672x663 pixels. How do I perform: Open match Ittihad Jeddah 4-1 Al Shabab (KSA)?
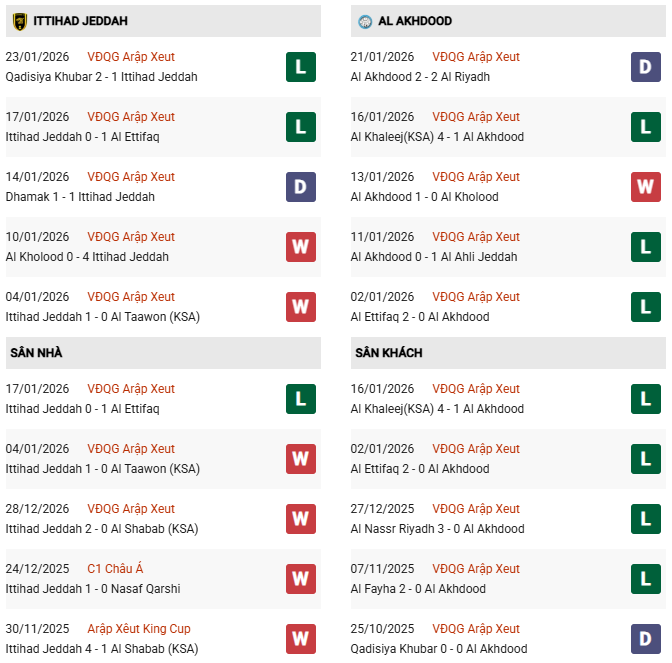click(x=102, y=649)
